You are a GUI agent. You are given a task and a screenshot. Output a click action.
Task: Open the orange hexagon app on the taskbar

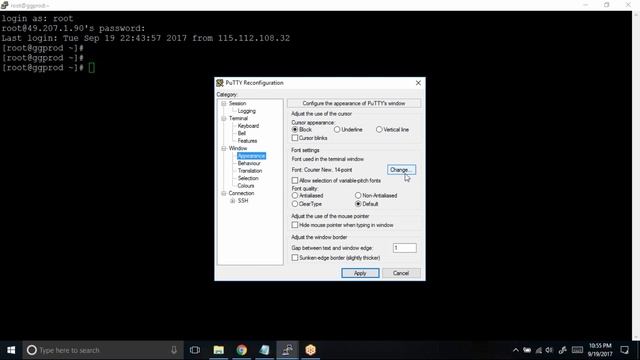click(x=310, y=350)
